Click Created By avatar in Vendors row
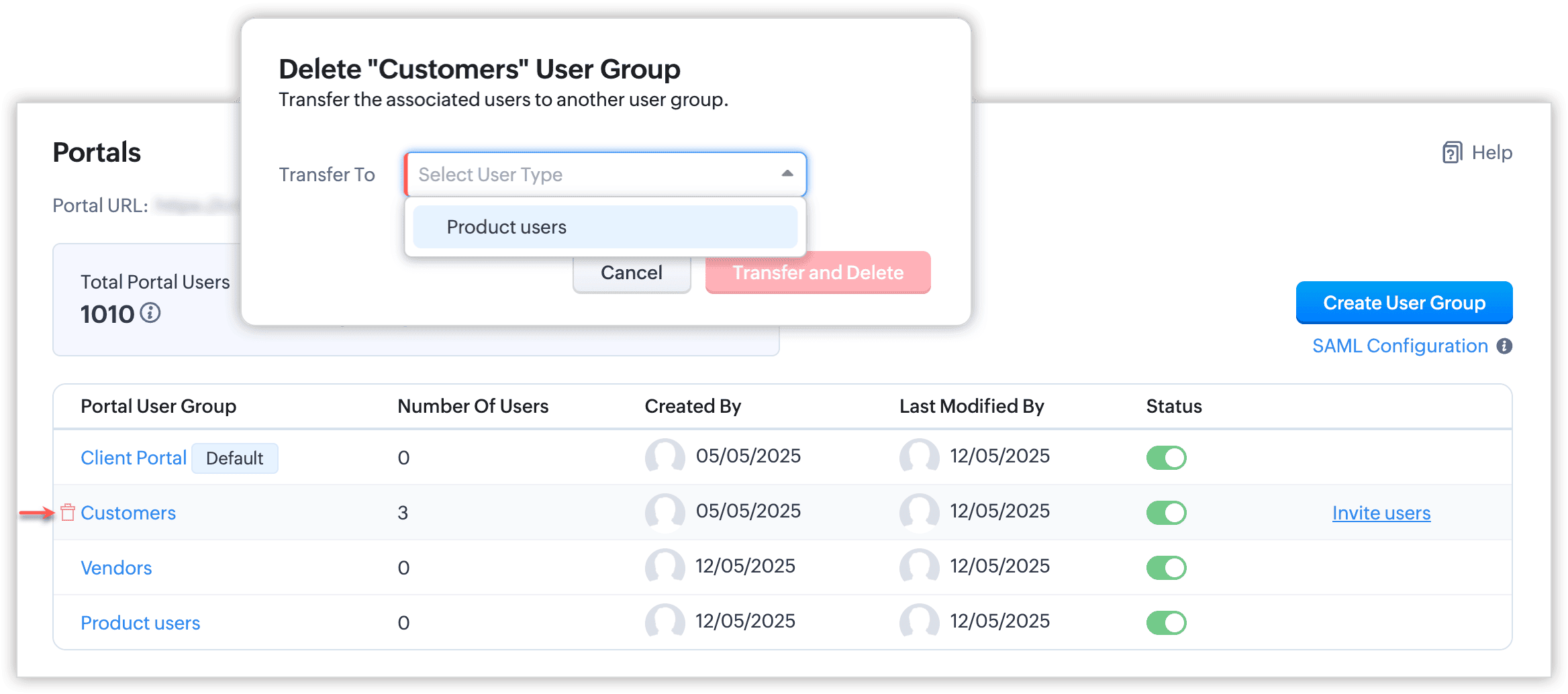 click(x=664, y=567)
